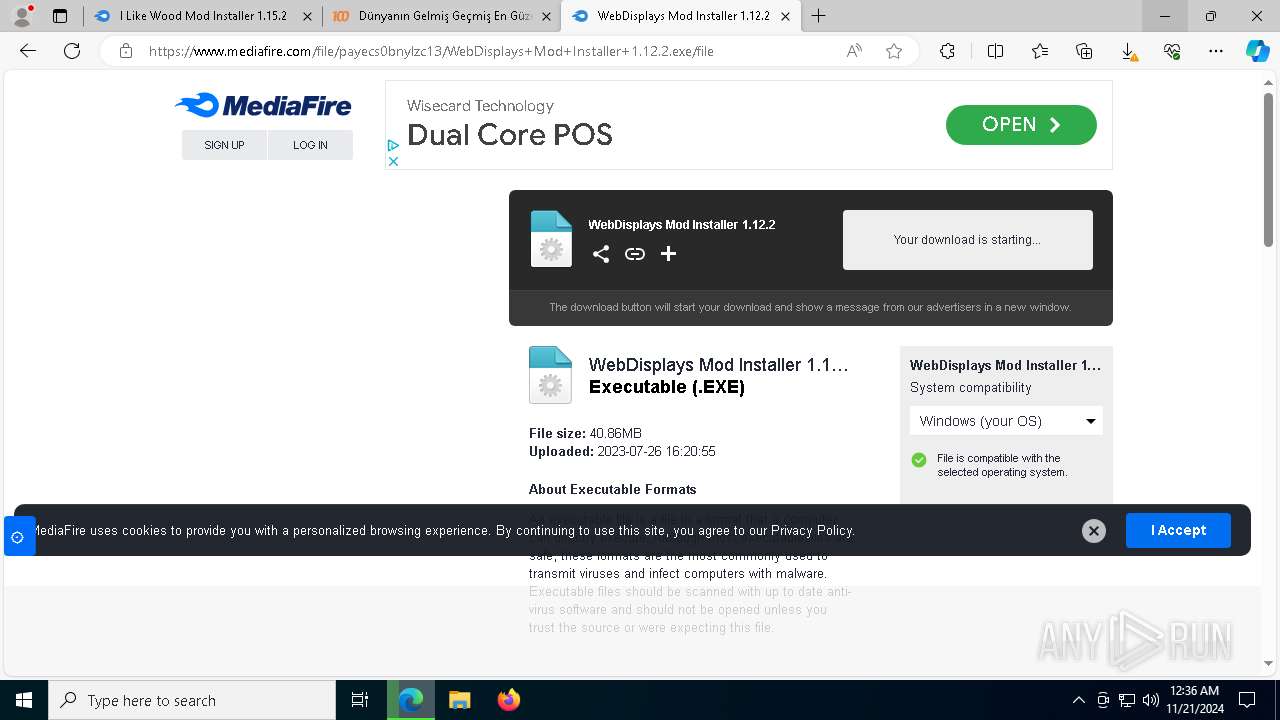The width and height of the screenshot is (1280, 720).
Task: Open Collections icon
Action: pyautogui.click(x=1084, y=51)
